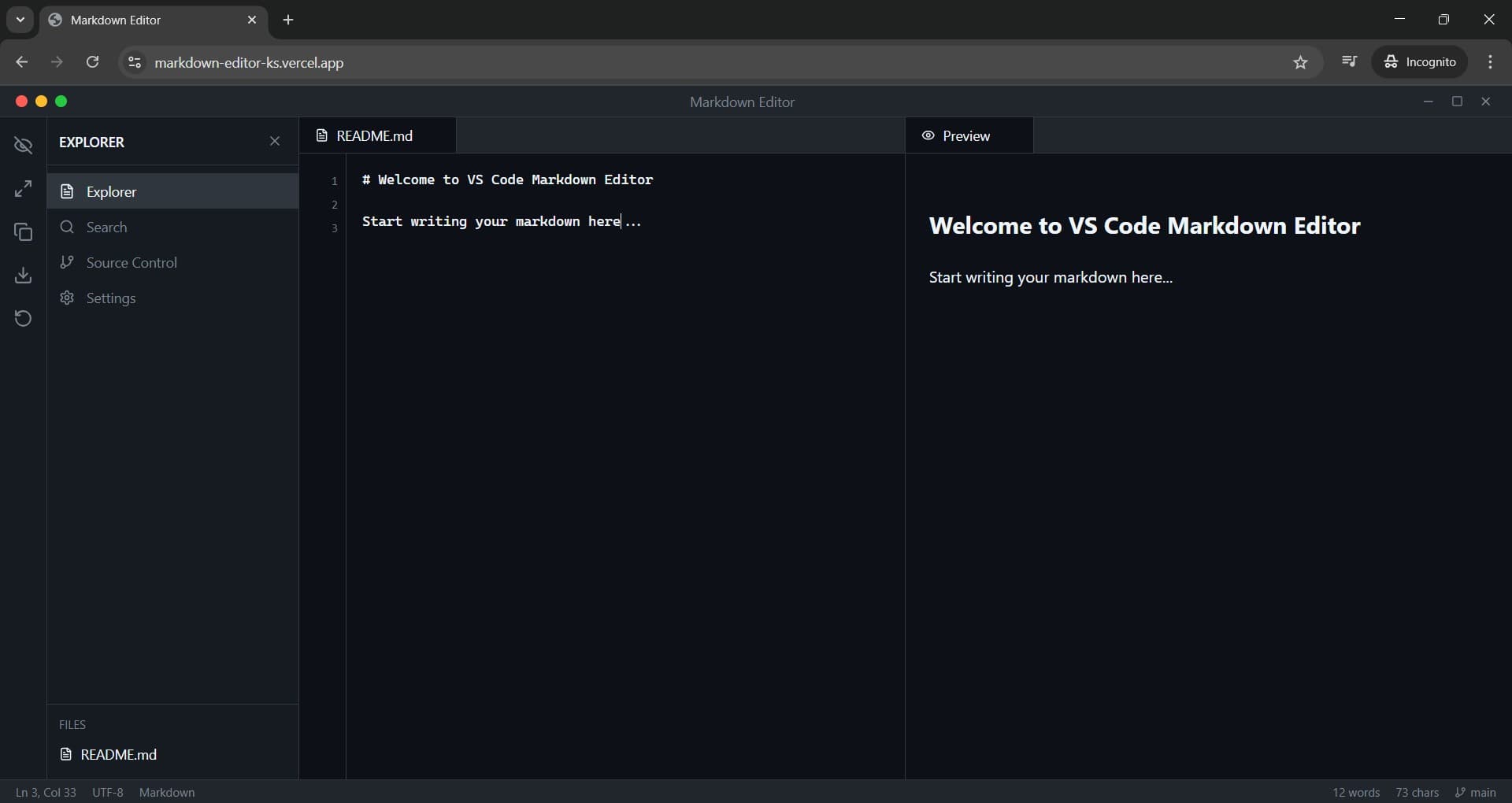This screenshot has height=803, width=1512.
Task: Switch to the README.md editor tab
Action: [x=374, y=135]
